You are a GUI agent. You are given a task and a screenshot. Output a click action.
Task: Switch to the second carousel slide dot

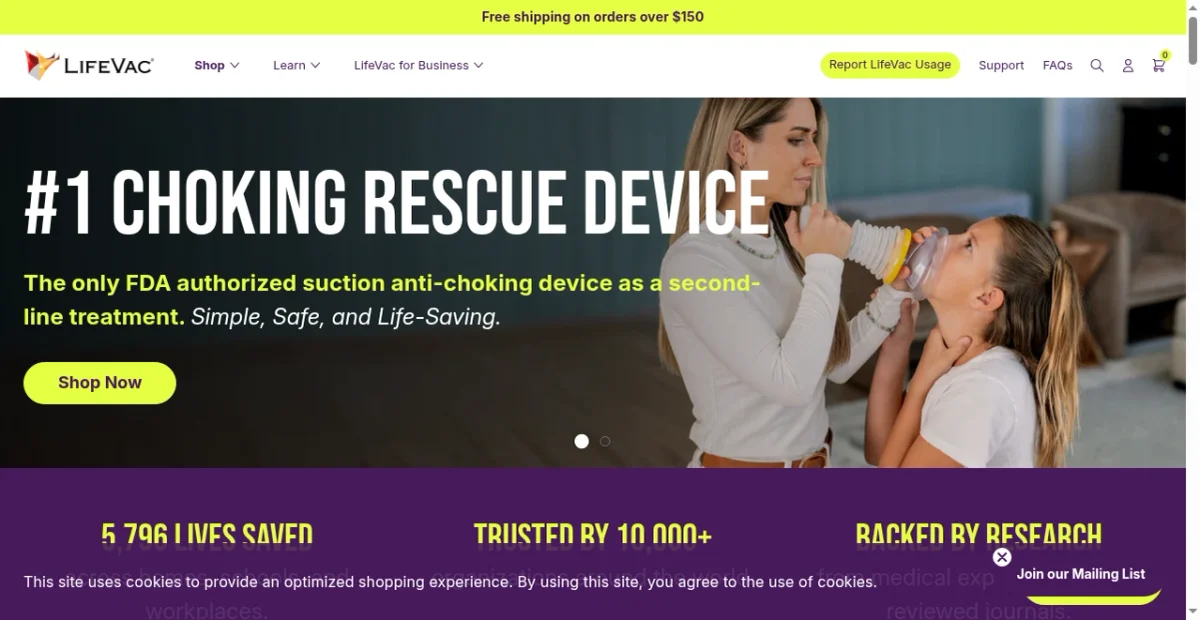pos(605,441)
